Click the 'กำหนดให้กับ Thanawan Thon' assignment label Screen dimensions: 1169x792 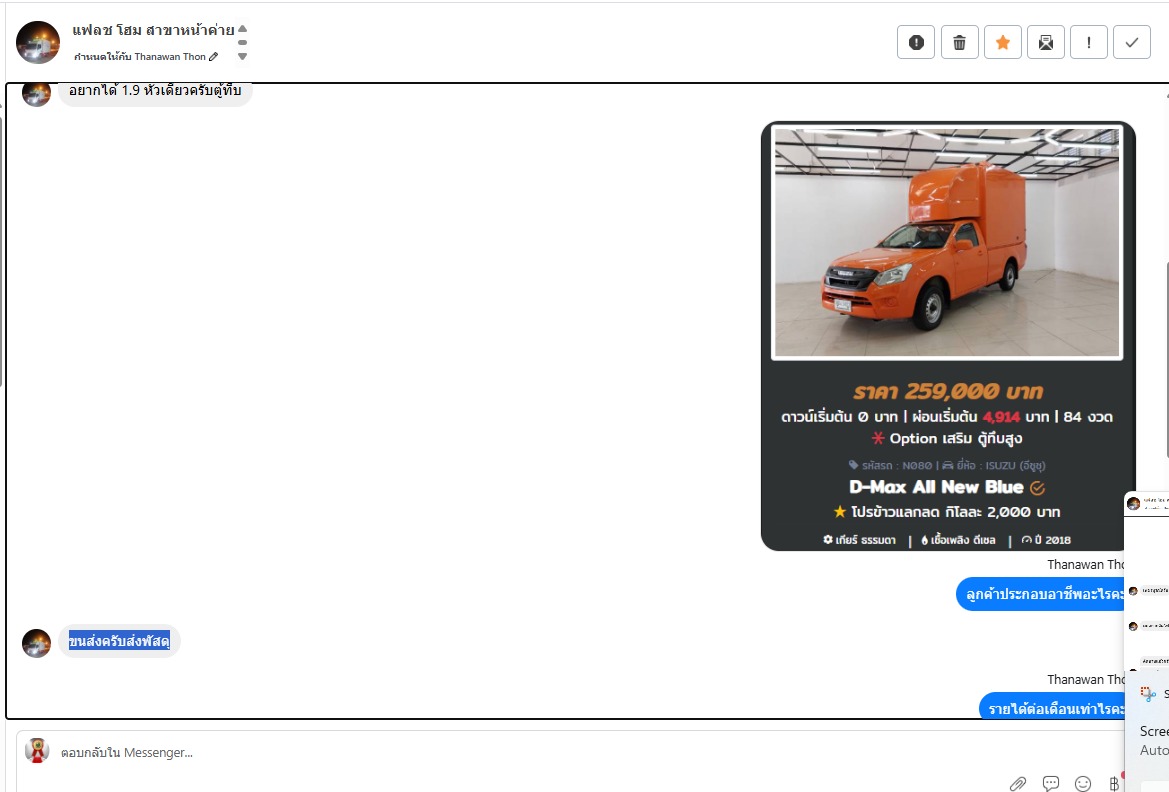(139, 57)
